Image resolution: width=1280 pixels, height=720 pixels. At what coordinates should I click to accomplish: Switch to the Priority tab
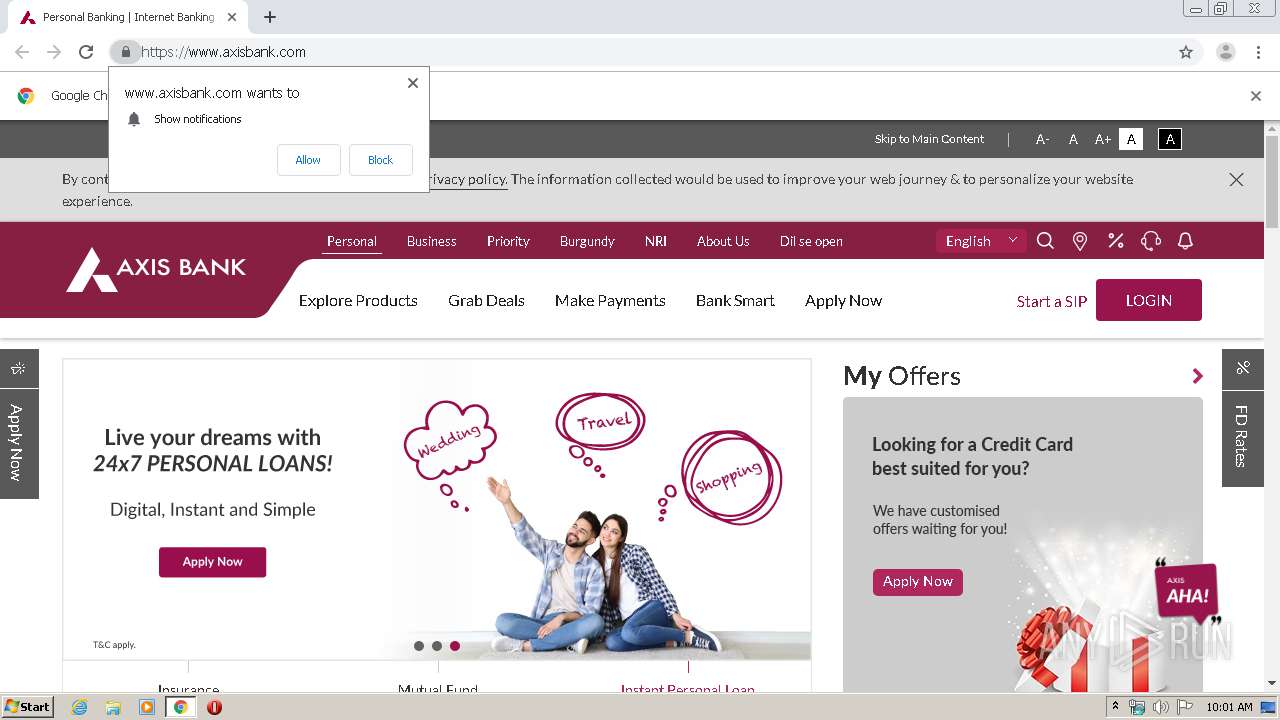[508, 241]
